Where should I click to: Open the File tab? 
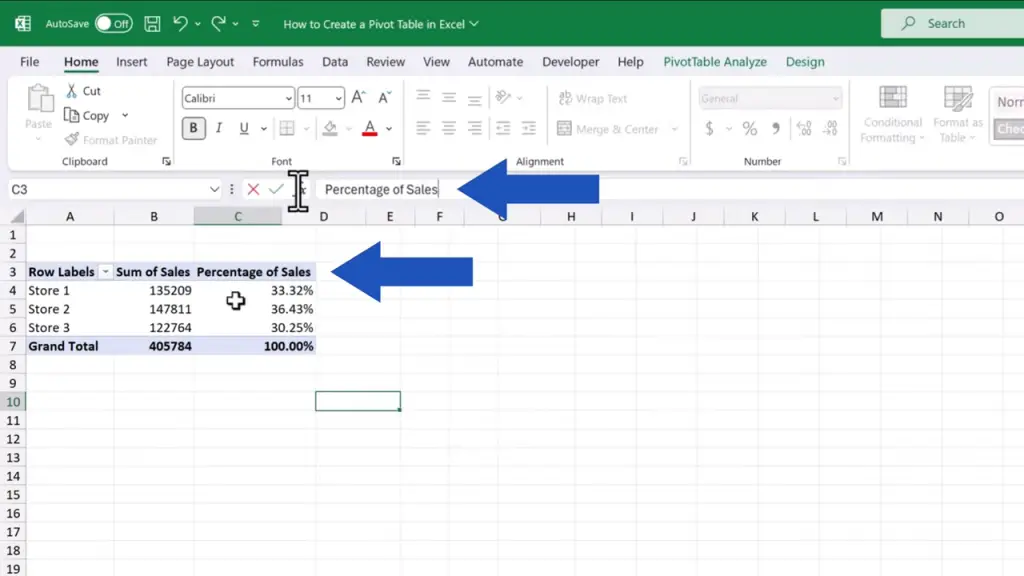point(29,62)
